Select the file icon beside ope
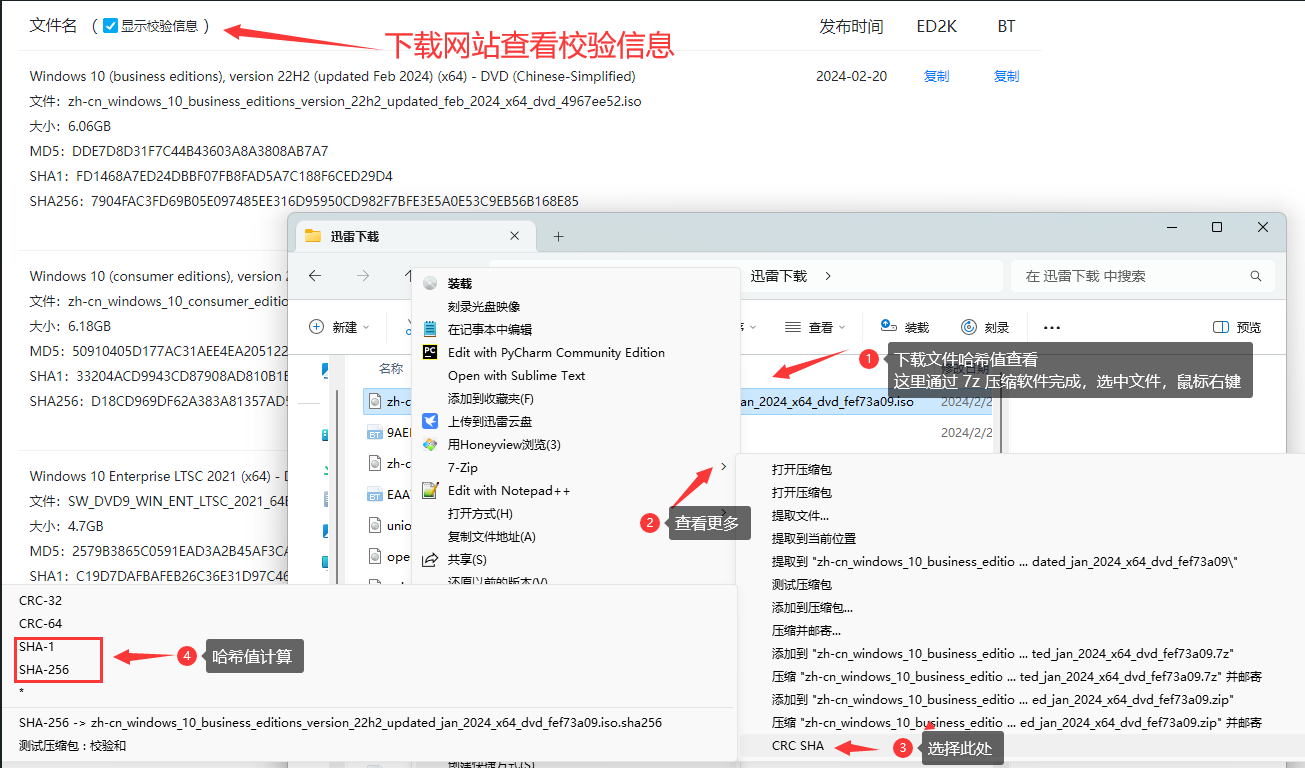This screenshot has width=1305, height=768. 375,556
